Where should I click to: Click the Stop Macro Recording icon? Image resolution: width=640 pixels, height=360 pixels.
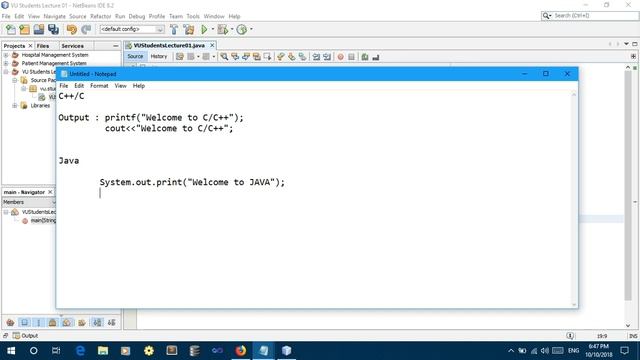click(351, 57)
